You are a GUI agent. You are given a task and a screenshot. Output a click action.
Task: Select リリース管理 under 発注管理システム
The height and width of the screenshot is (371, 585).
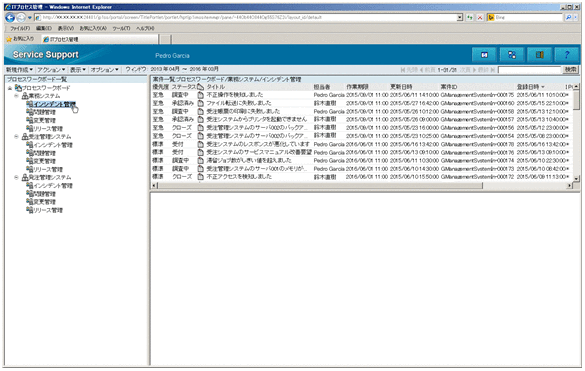[x=48, y=210]
